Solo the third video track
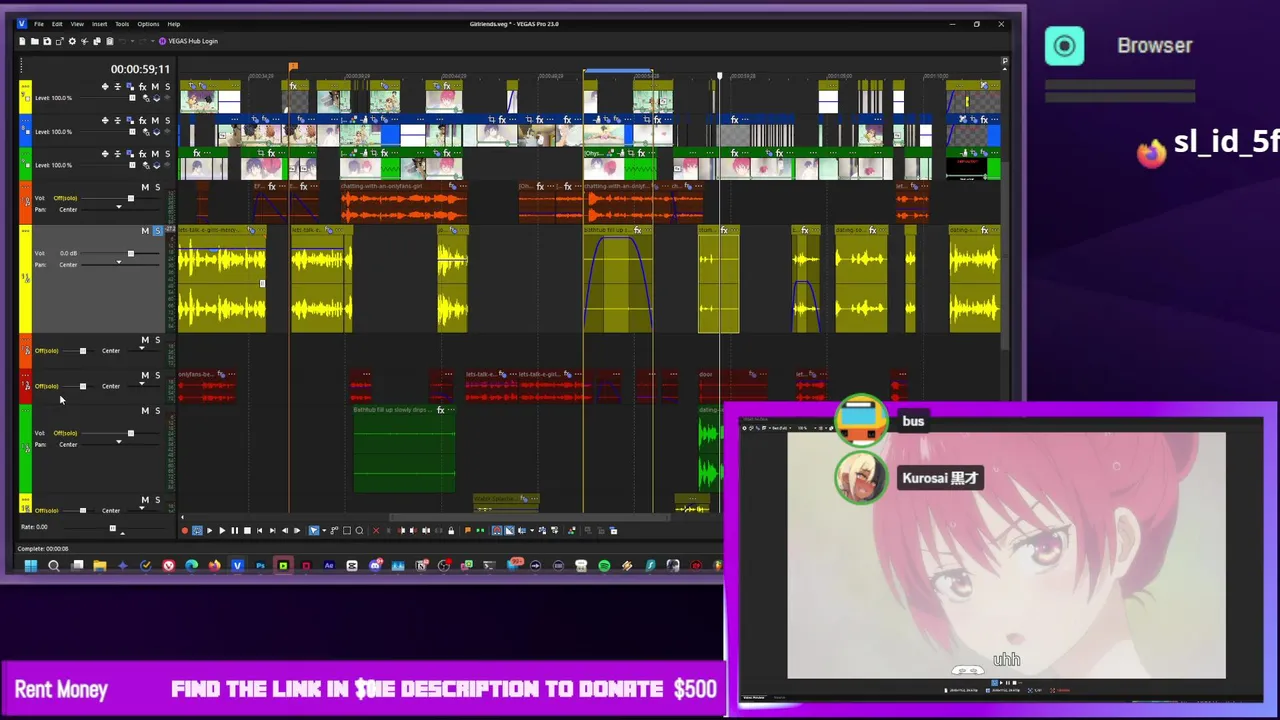Image resolution: width=1280 pixels, height=720 pixels. [x=167, y=154]
